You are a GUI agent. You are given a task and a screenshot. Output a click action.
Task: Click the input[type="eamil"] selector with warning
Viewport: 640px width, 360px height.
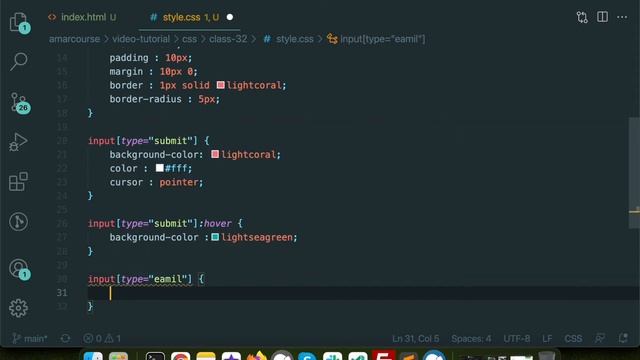click(140, 279)
